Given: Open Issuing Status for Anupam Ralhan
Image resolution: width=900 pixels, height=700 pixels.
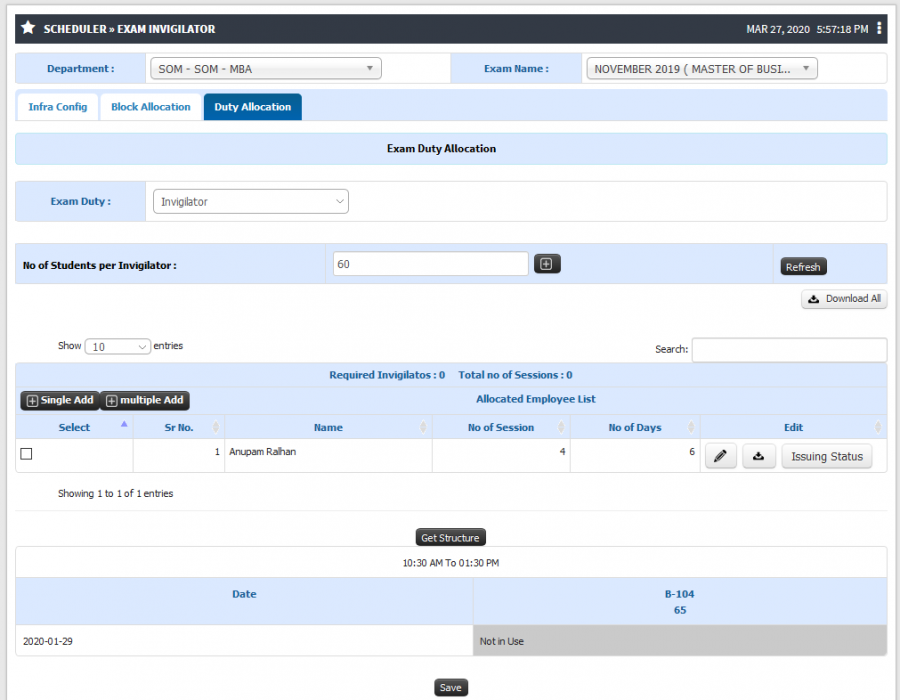Looking at the screenshot, I should 827,456.
